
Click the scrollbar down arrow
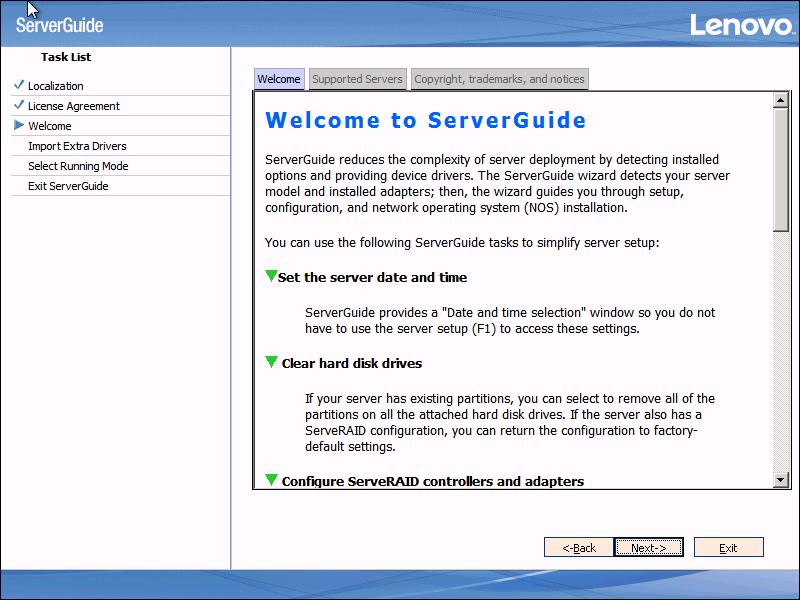pos(782,481)
